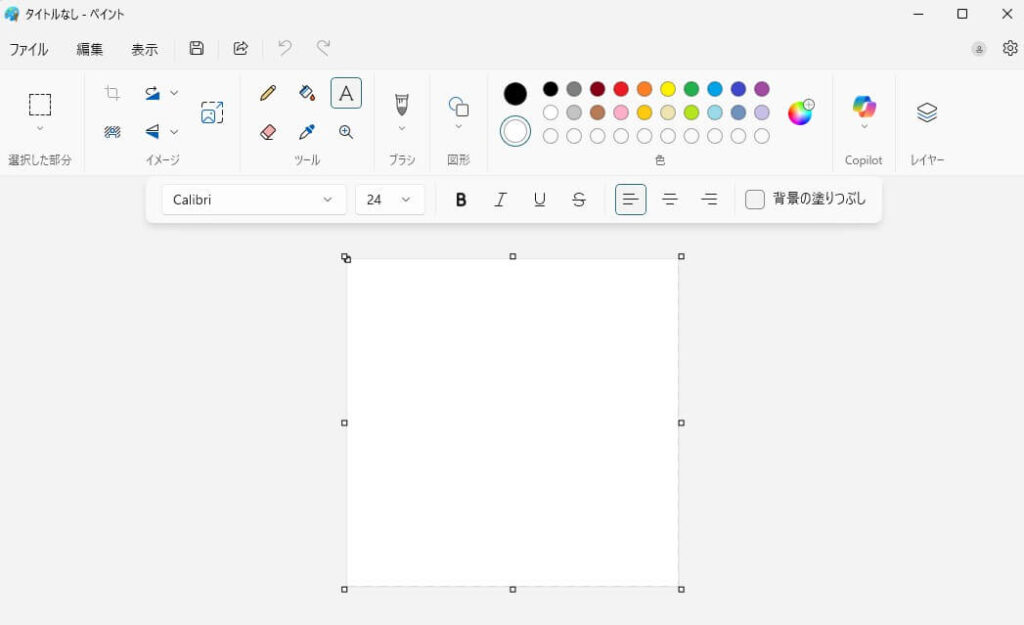Image resolution: width=1024 pixels, height=625 pixels.
Task: Open the Calibri font dropdown
Action: click(x=254, y=200)
